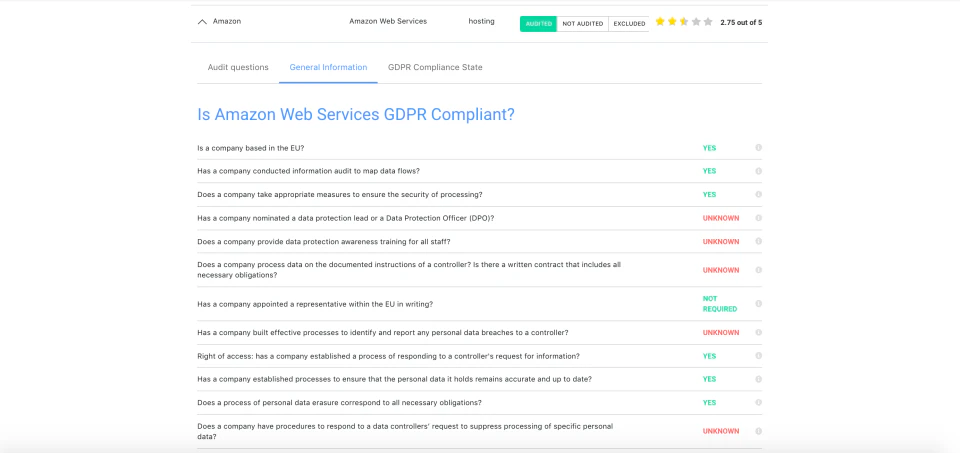Click info icon for information audit question
The height and width of the screenshot is (453, 960).
point(758,171)
